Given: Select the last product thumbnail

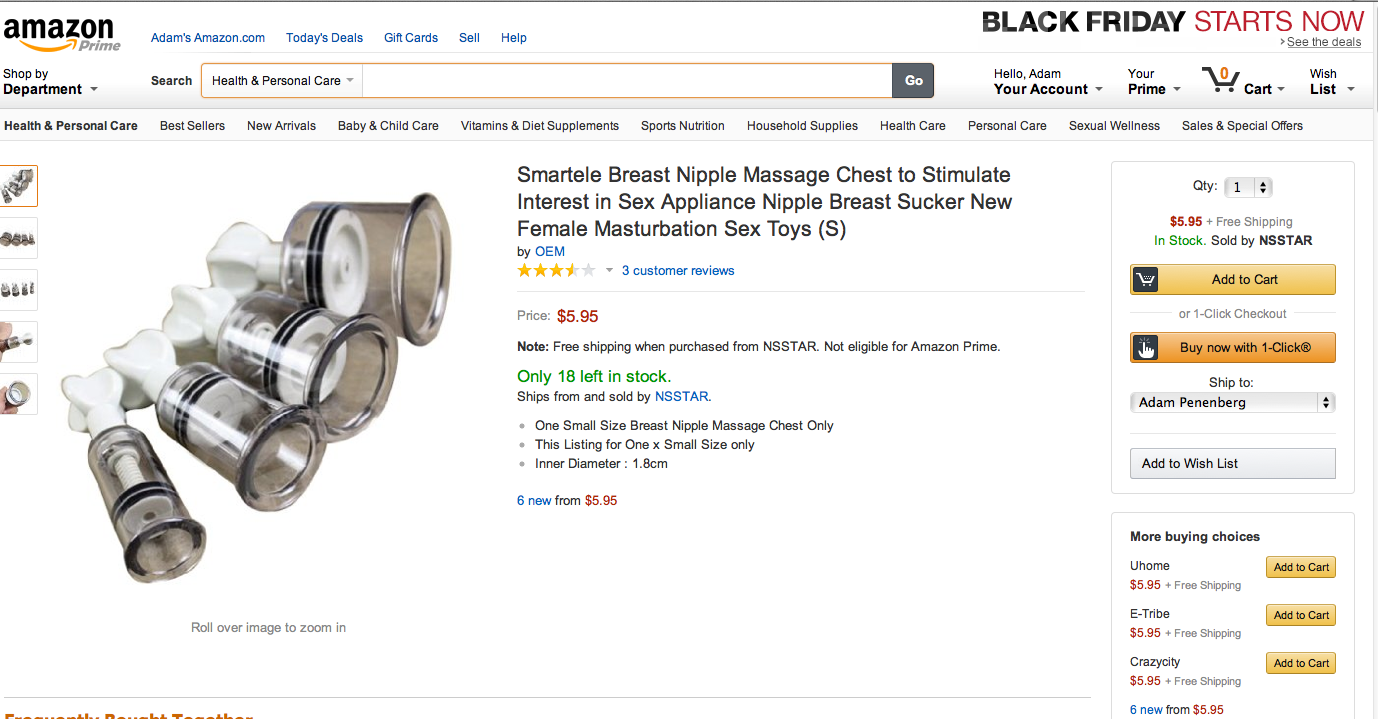Looking at the screenshot, I should 18,394.
